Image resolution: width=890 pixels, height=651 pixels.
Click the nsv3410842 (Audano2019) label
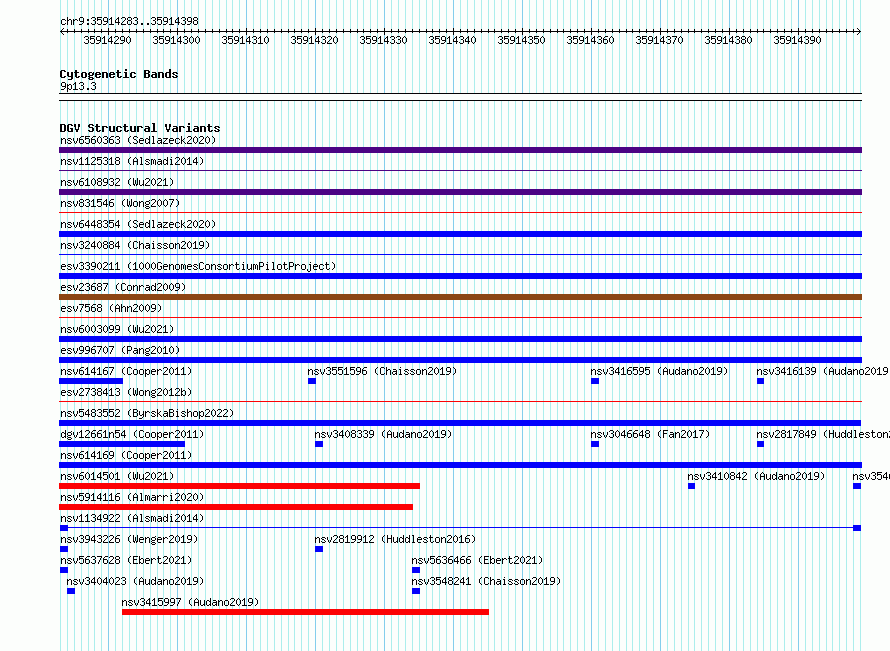756,476
